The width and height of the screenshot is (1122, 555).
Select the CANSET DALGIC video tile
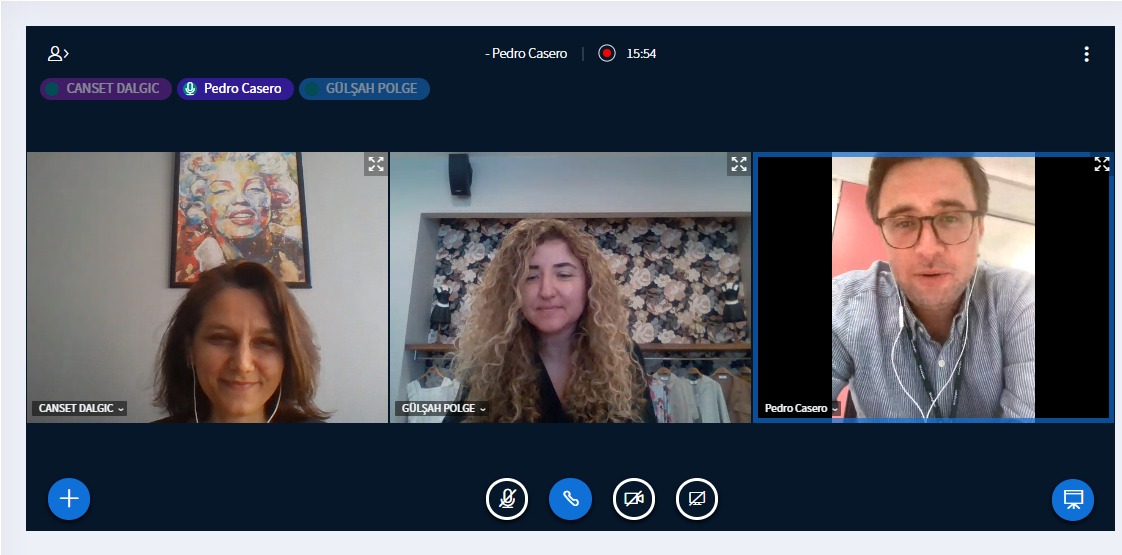[208, 288]
